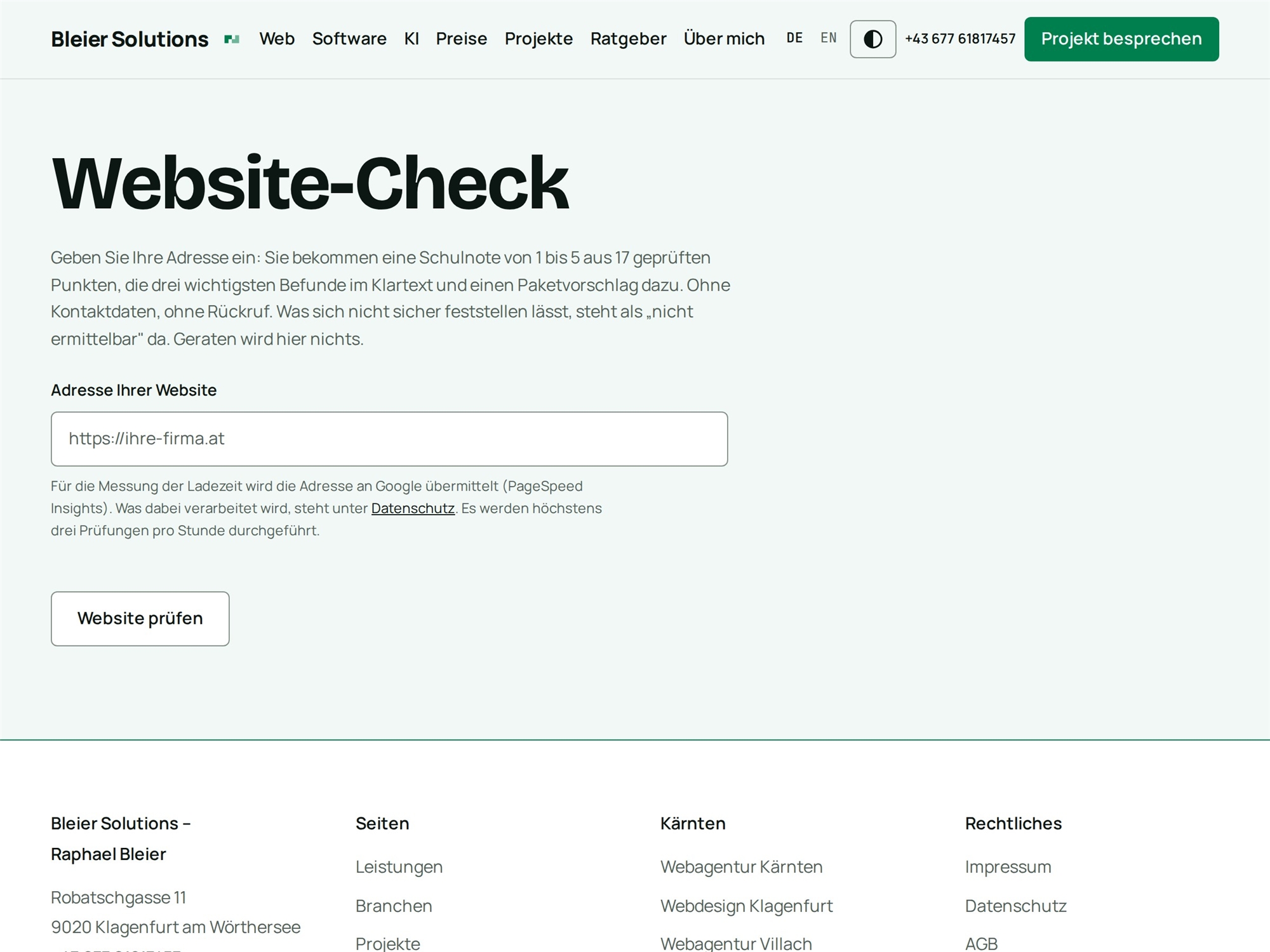Open Webdesign Klagenfurt footer link
Screen dimensions: 1270x952
pos(747,906)
